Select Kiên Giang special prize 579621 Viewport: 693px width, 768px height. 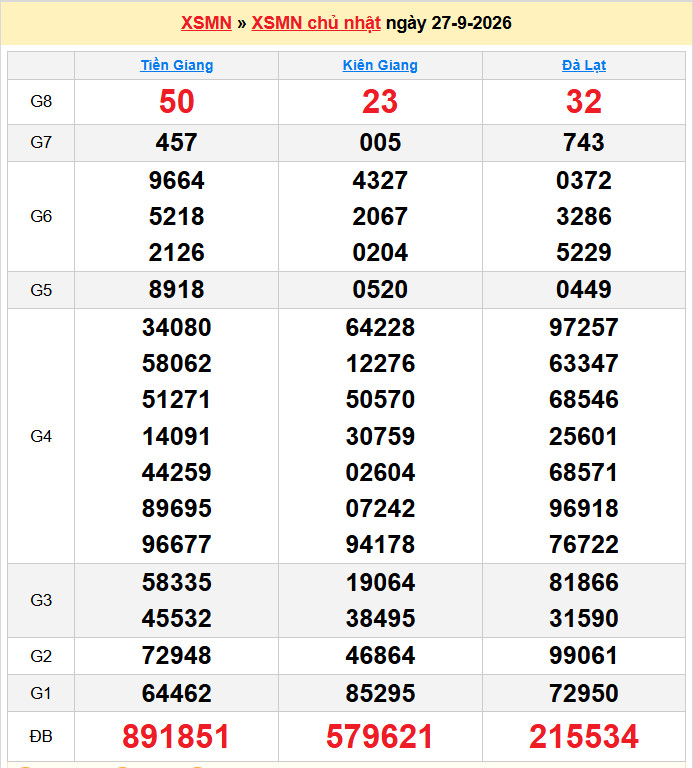(x=380, y=736)
